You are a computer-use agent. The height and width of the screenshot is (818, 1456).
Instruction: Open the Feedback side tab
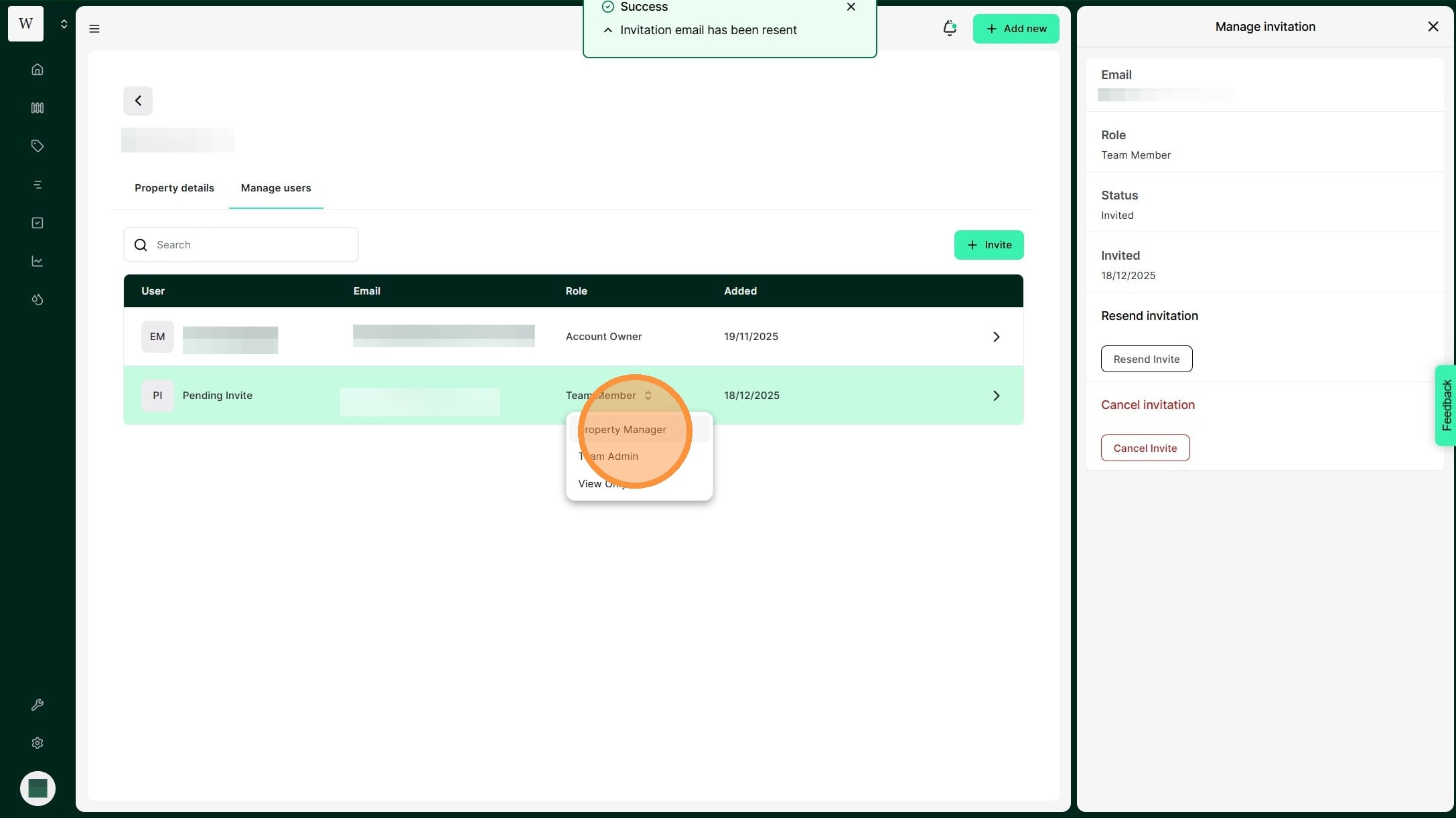pos(1446,406)
